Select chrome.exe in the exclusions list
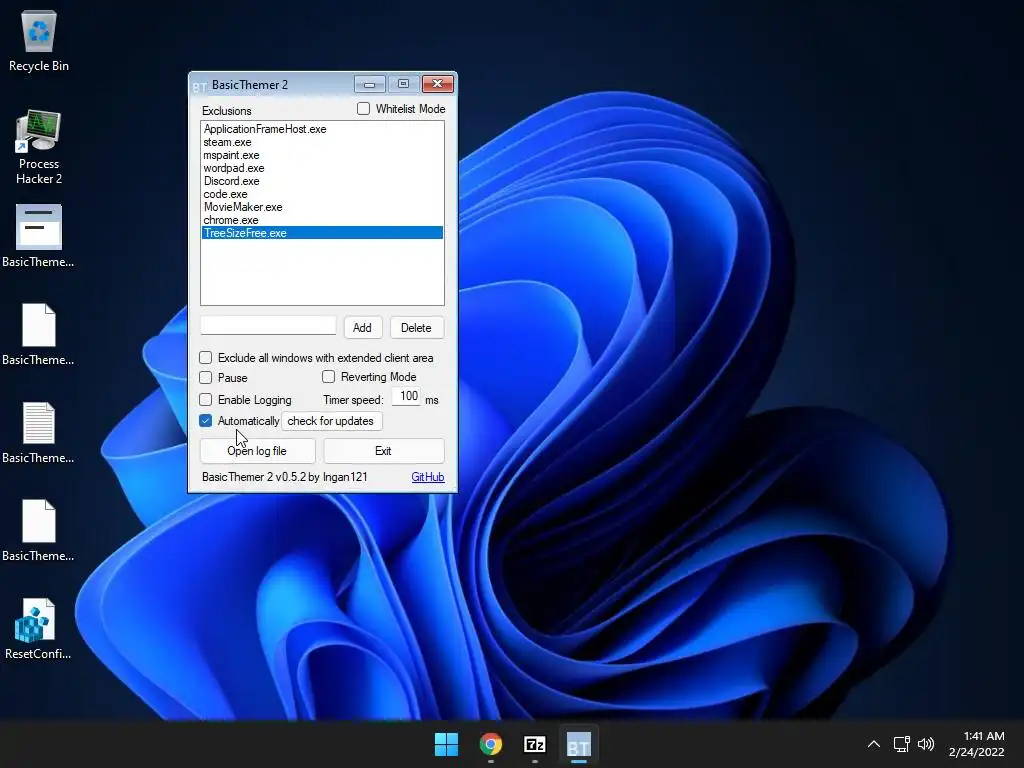This screenshot has width=1024, height=768. (322, 220)
